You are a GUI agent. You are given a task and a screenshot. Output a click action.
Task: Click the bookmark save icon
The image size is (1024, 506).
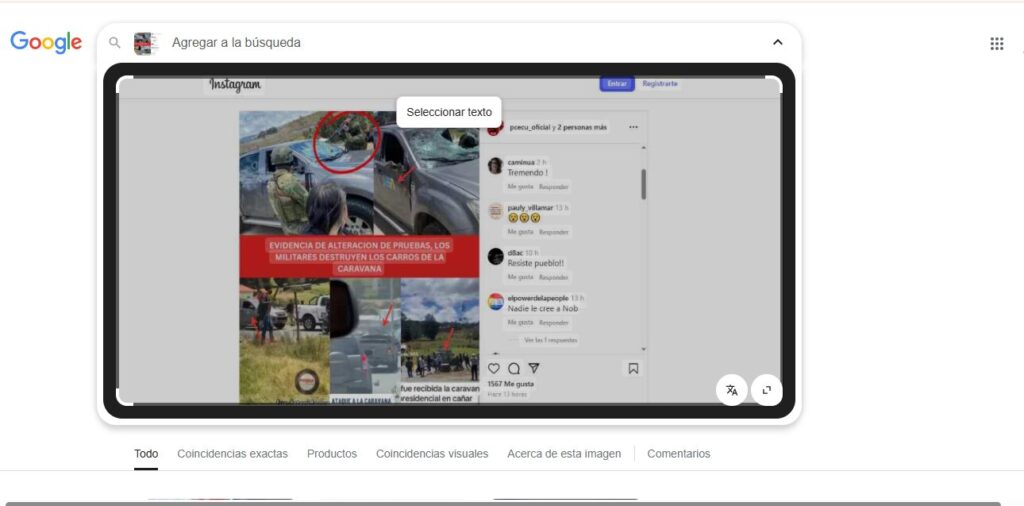pyautogui.click(x=633, y=368)
